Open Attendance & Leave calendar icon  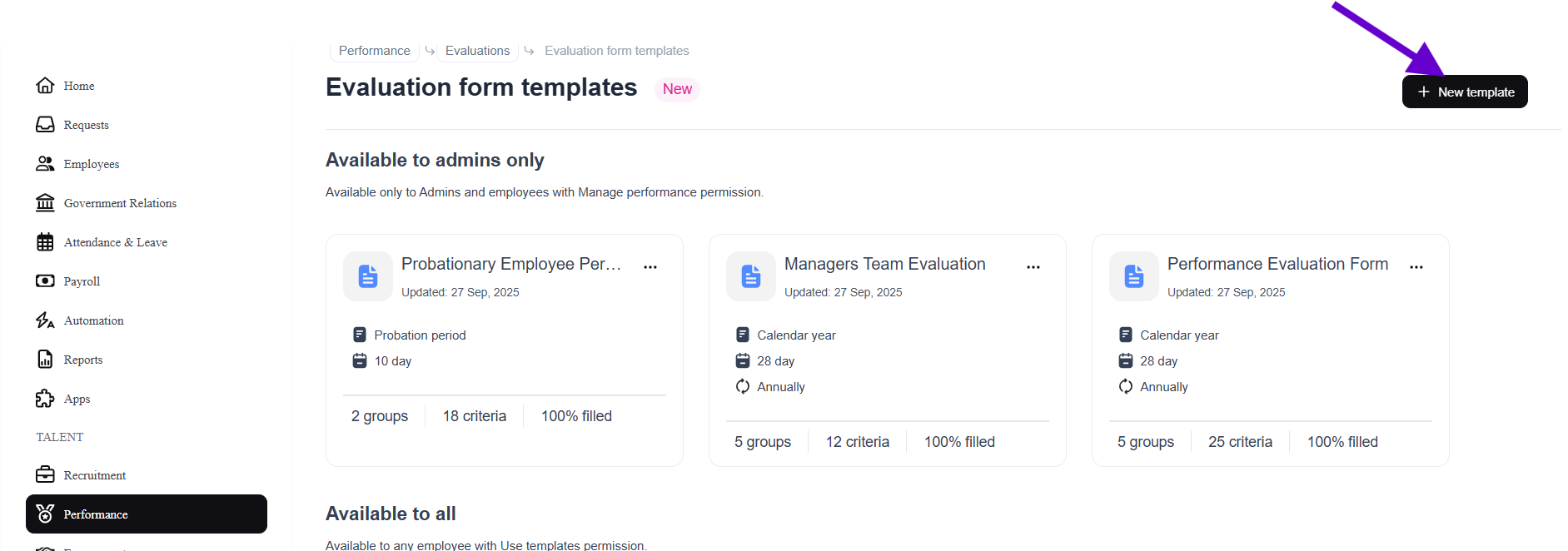(45, 242)
